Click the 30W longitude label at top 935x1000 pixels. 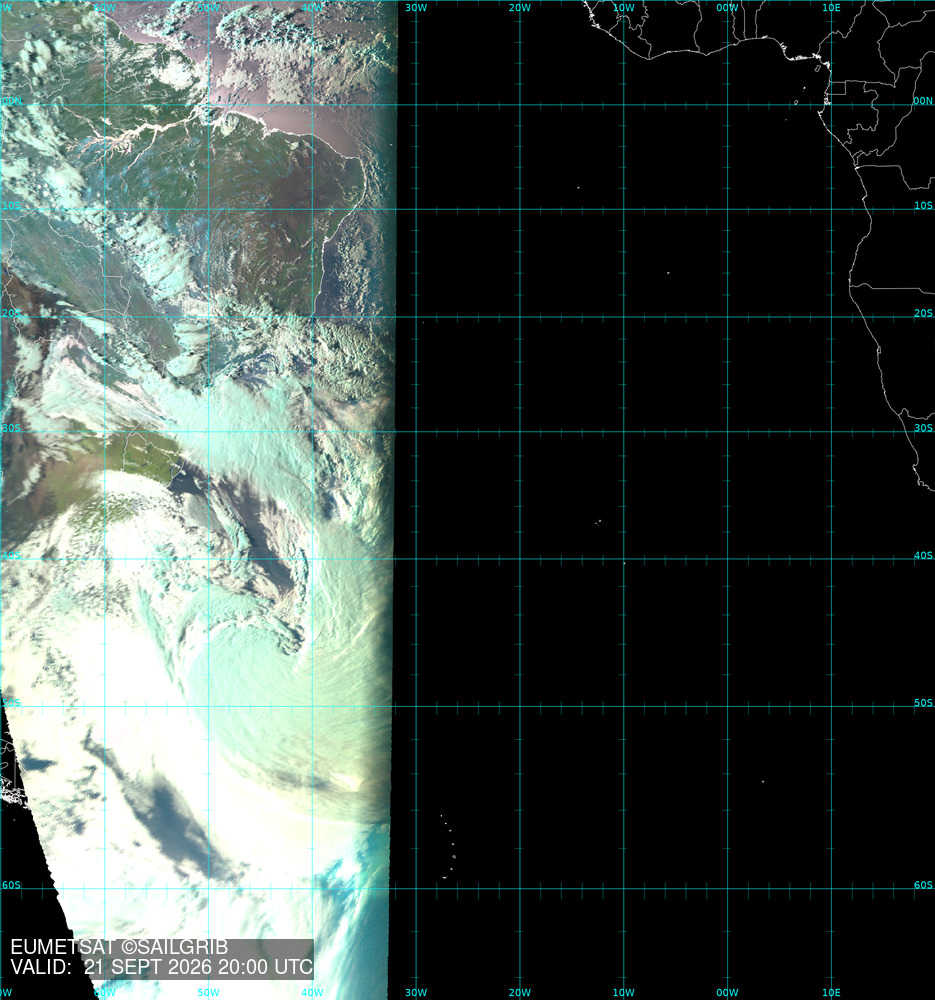(x=415, y=8)
